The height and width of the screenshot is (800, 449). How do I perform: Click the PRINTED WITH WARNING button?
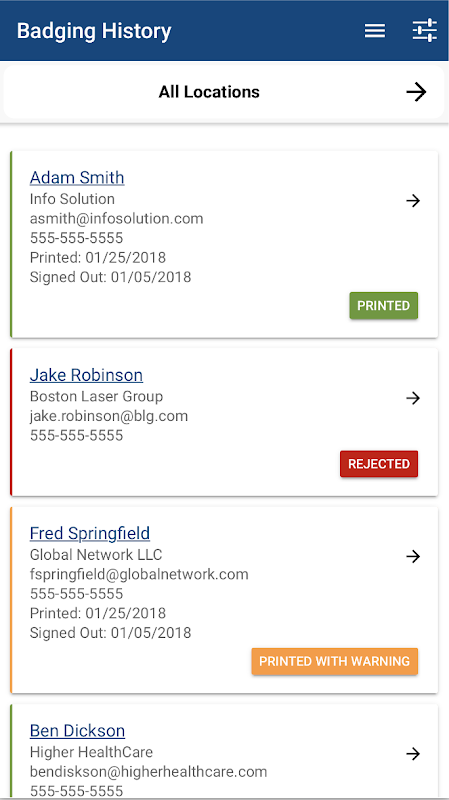point(335,661)
